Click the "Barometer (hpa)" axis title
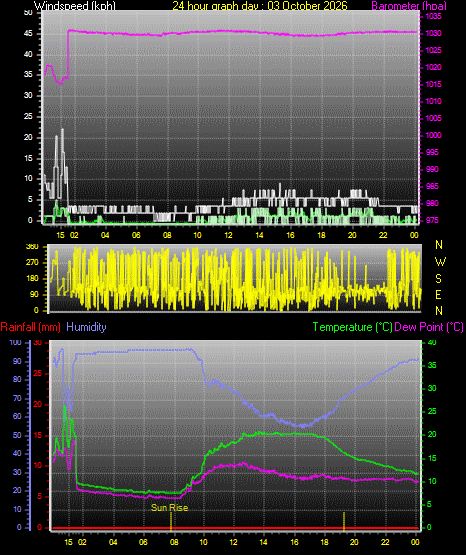 409,6
